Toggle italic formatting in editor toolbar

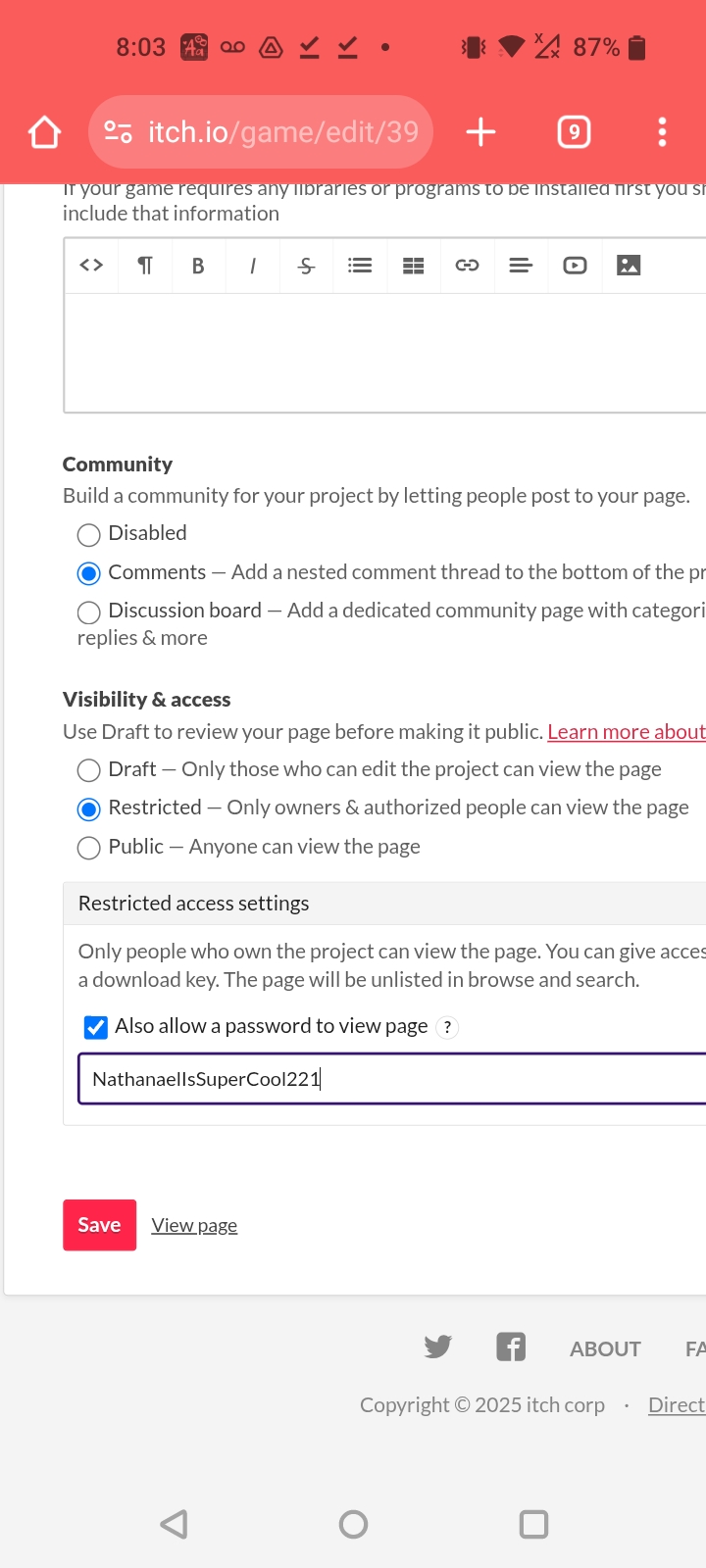253,266
